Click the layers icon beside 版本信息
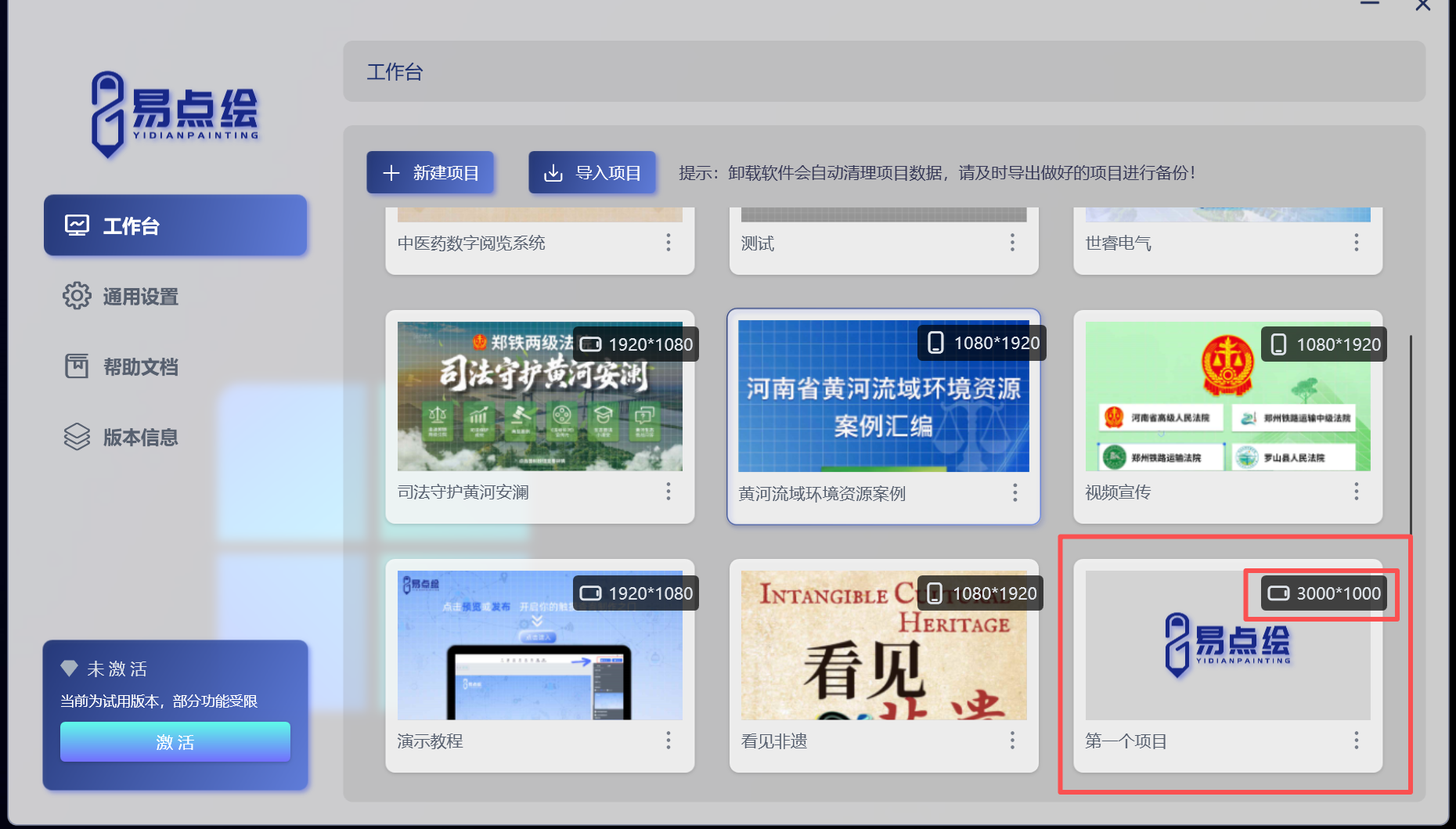Viewport: 1456px width, 829px height. pyautogui.click(x=77, y=437)
